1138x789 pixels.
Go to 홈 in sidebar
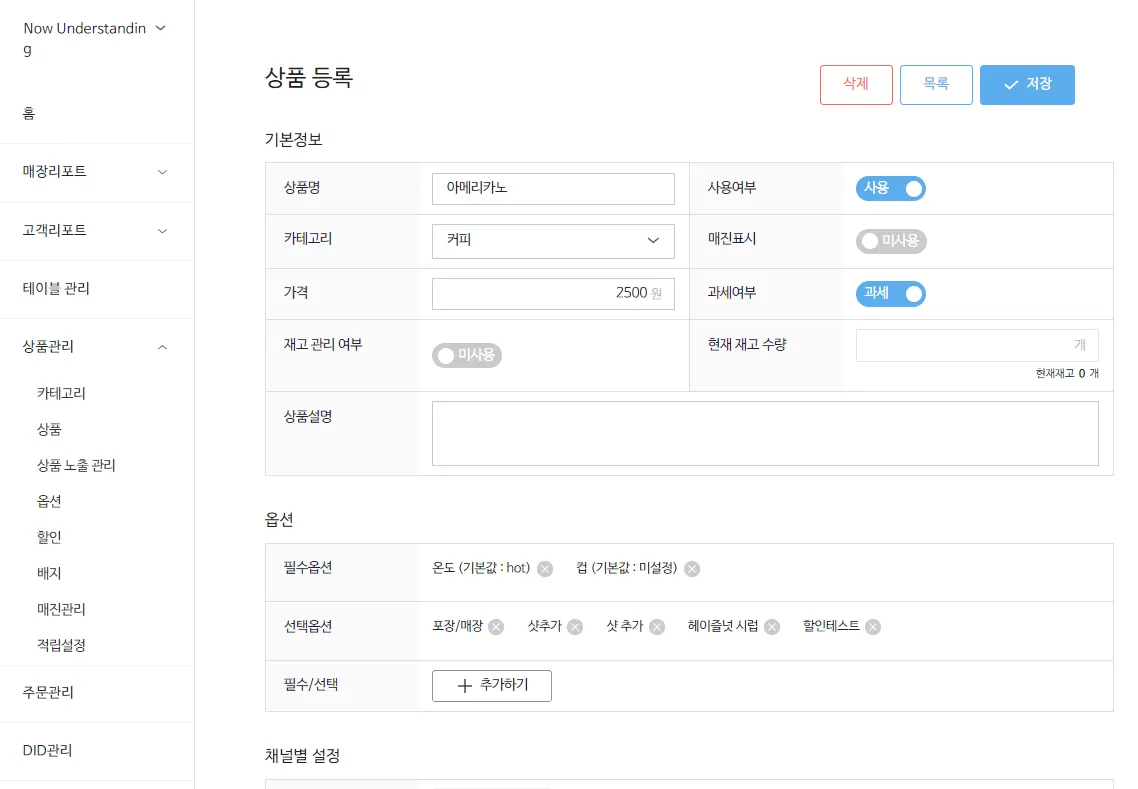tap(29, 113)
